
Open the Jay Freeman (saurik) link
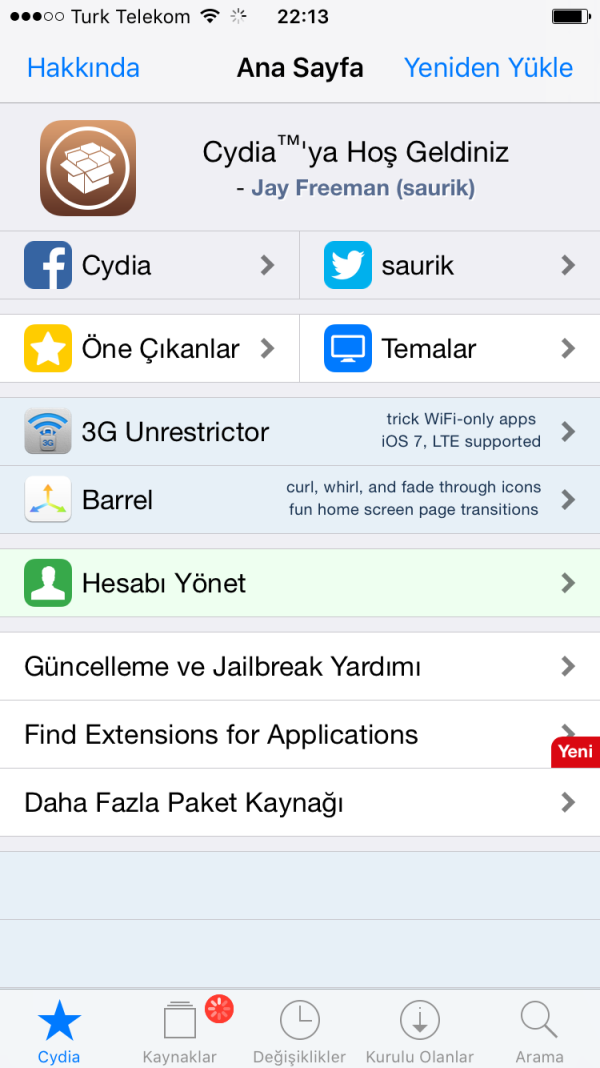[363, 188]
